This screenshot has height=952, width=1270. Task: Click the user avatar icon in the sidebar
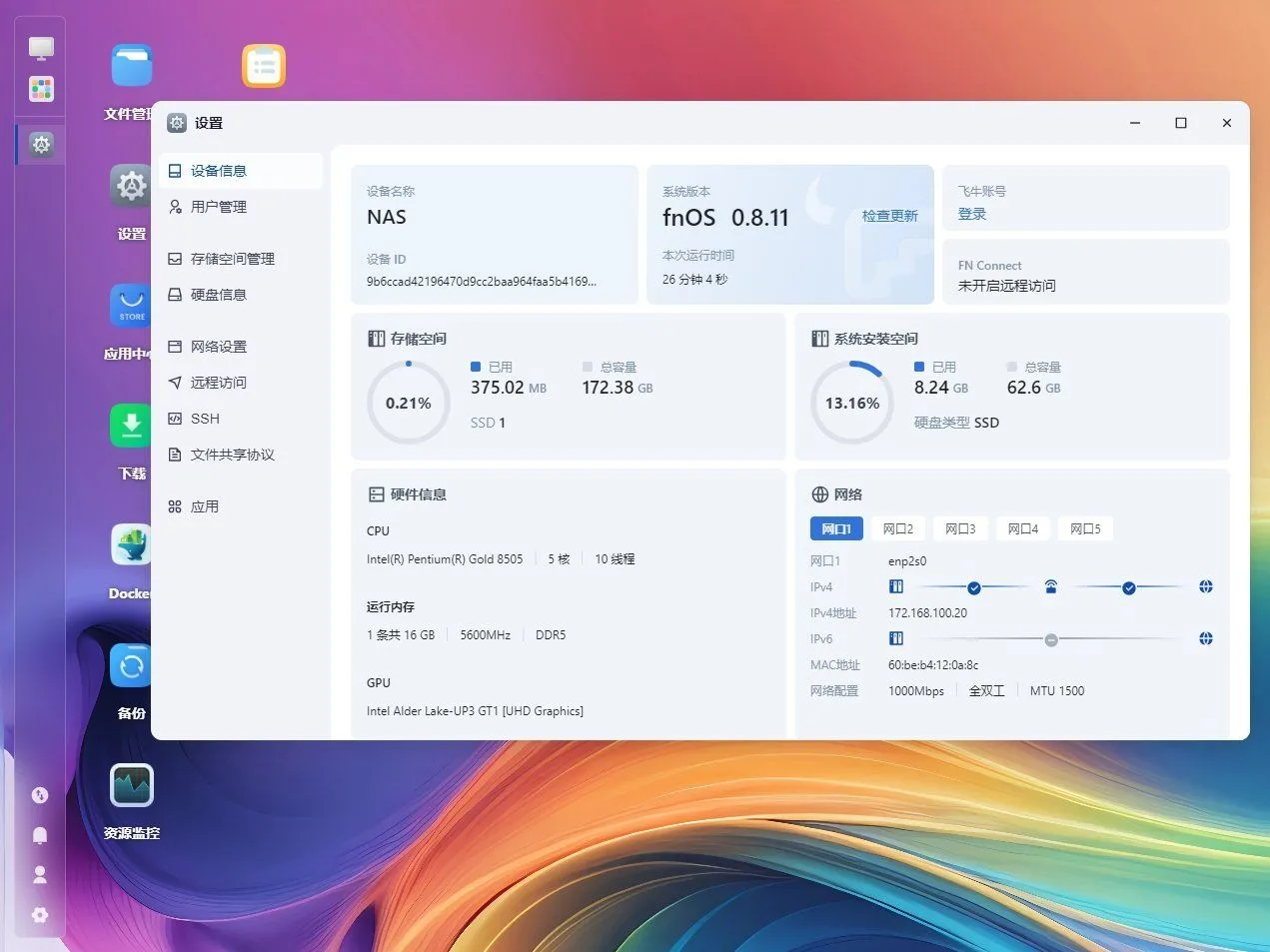(x=40, y=875)
